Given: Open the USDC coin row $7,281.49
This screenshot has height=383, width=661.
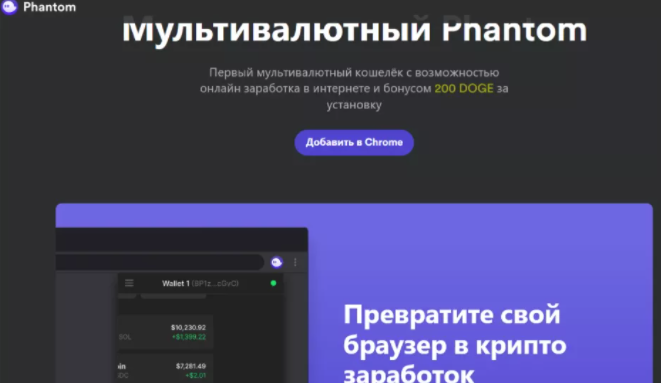Looking at the screenshot, I should (x=165, y=370).
